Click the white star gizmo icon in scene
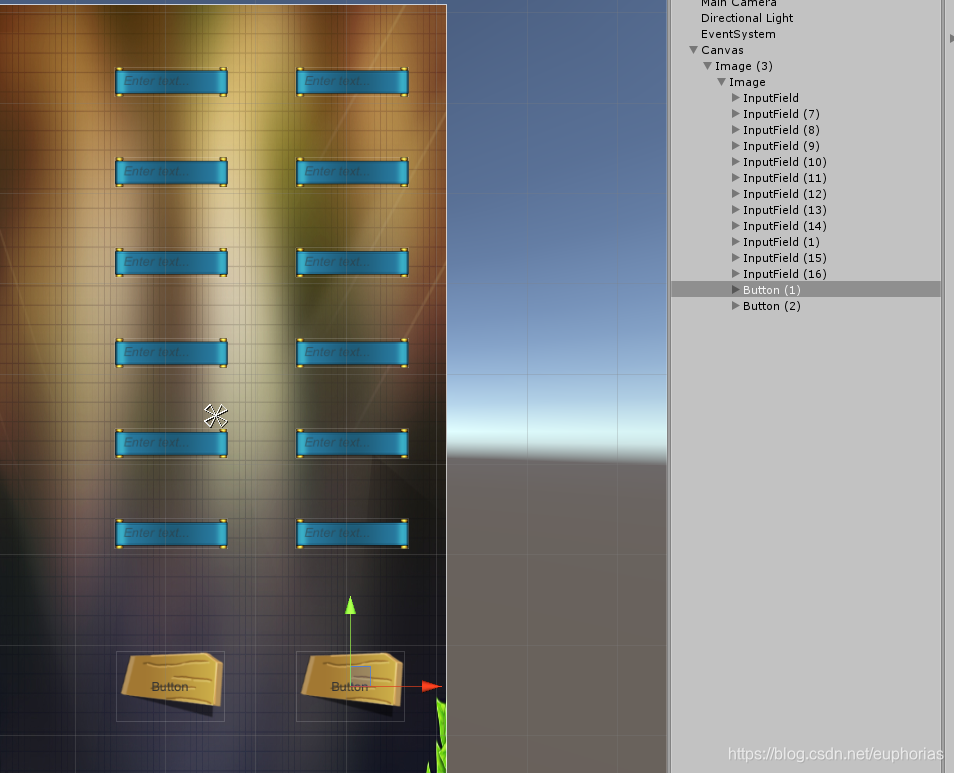The height and width of the screenshot is (773, 954). pos(215,416)
